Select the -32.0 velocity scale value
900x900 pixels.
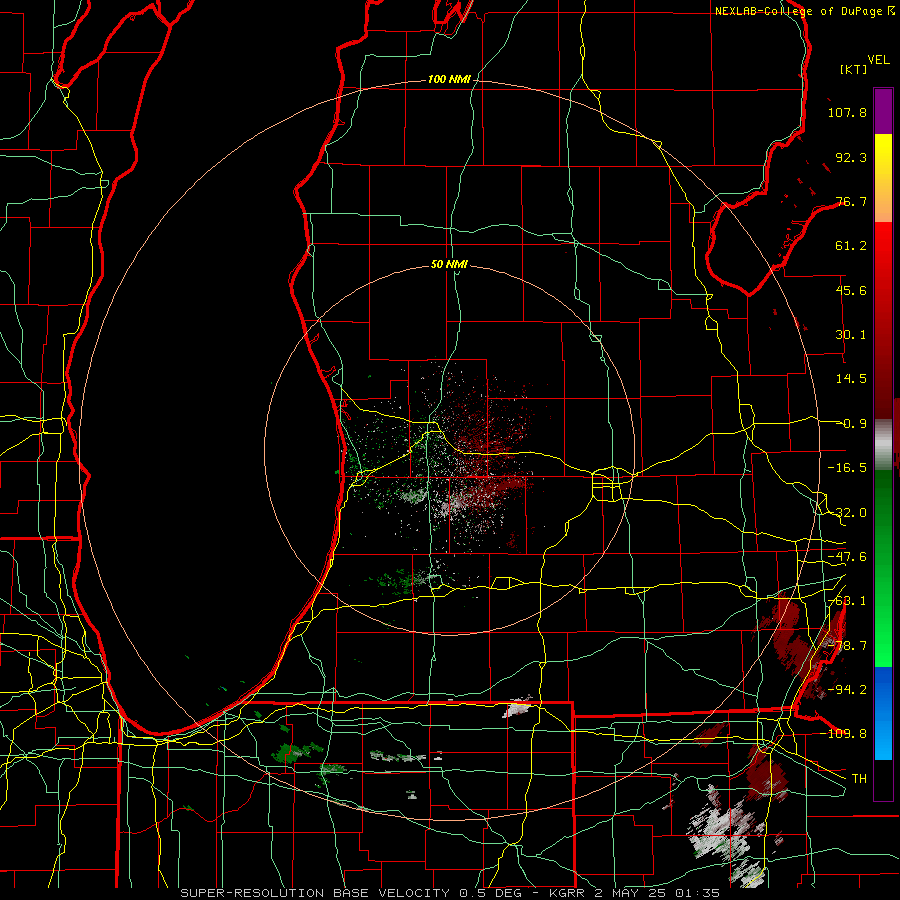[x=847, y=513]
